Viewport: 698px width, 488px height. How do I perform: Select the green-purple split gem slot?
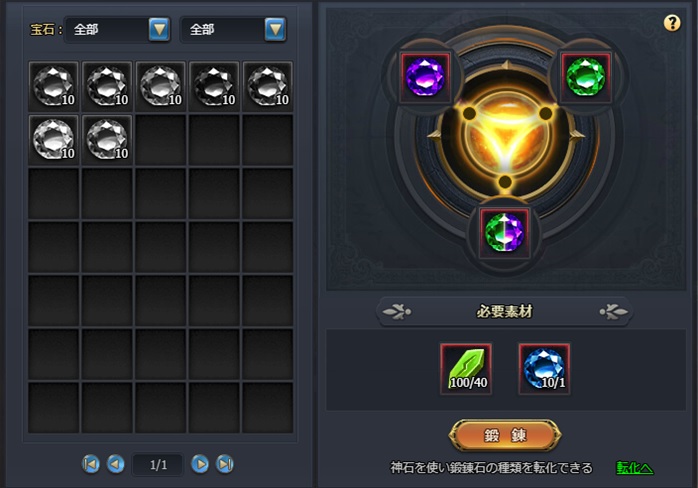pyautogui.click(x=504, y=232)
